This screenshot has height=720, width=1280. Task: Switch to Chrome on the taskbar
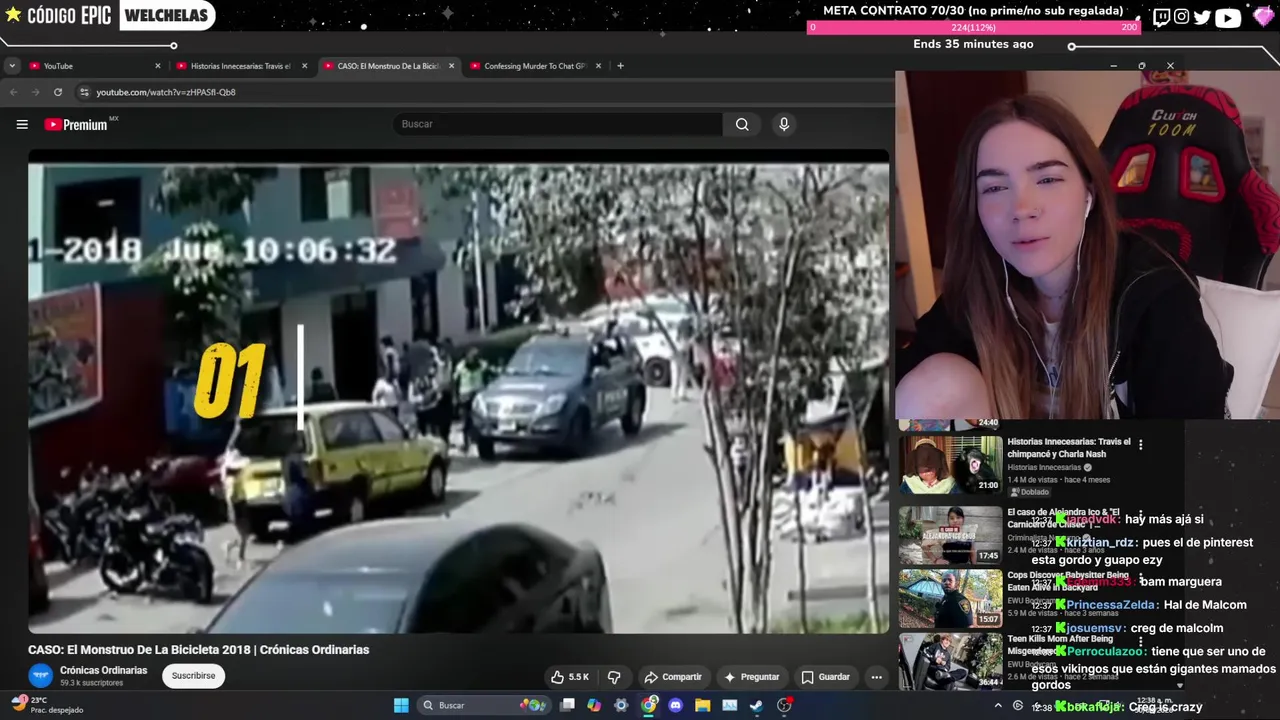coord(648,705)
